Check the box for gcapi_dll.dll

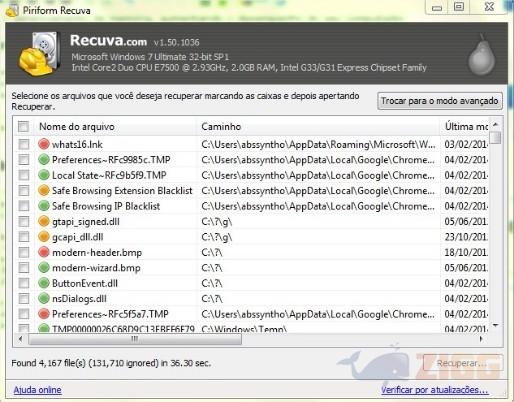pos(24,237)
